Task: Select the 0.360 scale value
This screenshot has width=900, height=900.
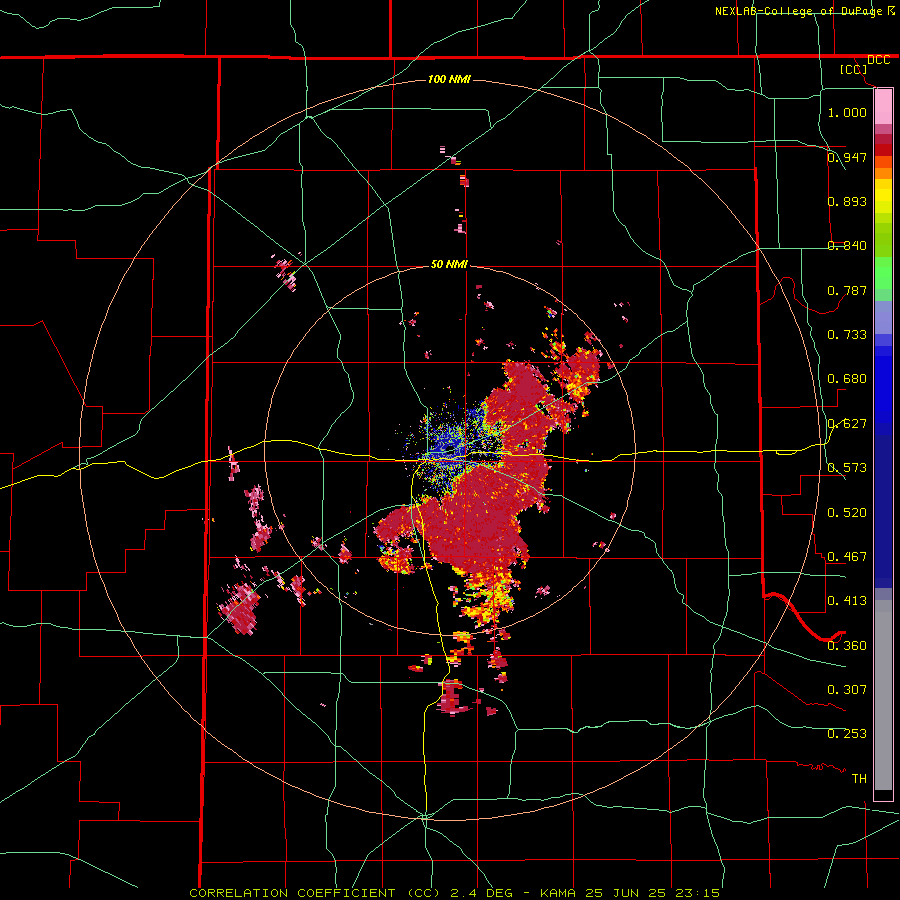Action: 847,646
